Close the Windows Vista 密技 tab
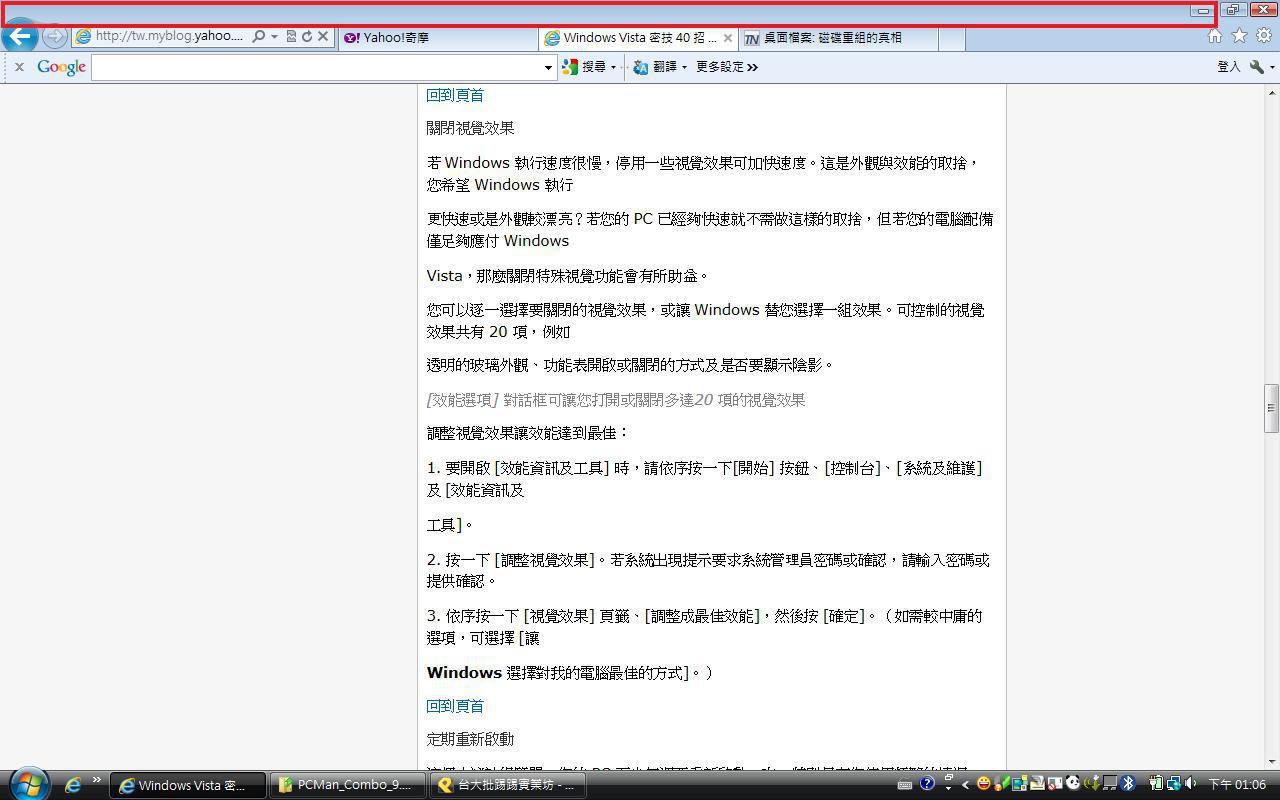1280x800 pixels. point(727,38)
